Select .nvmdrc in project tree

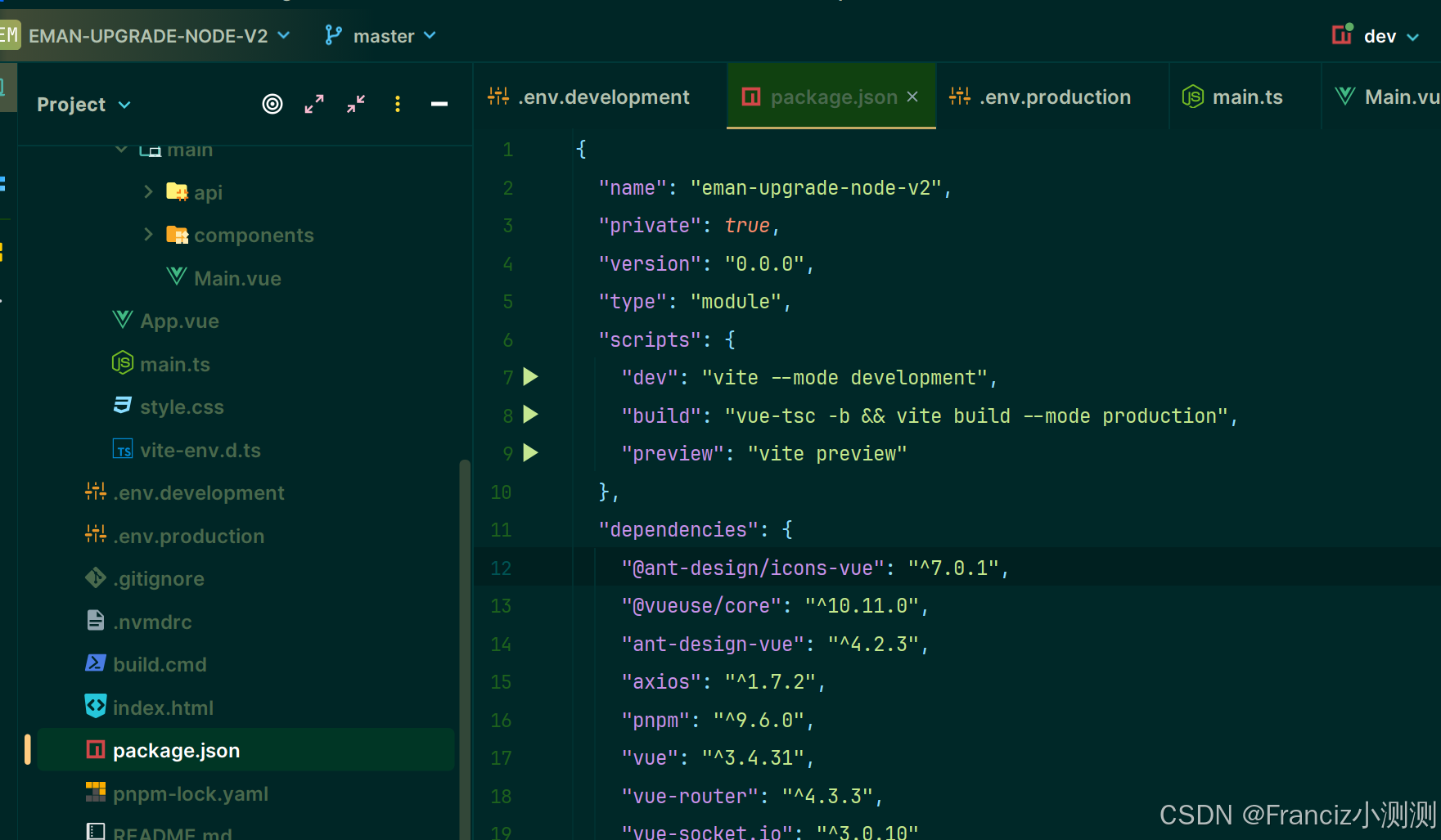click(152, 622)
